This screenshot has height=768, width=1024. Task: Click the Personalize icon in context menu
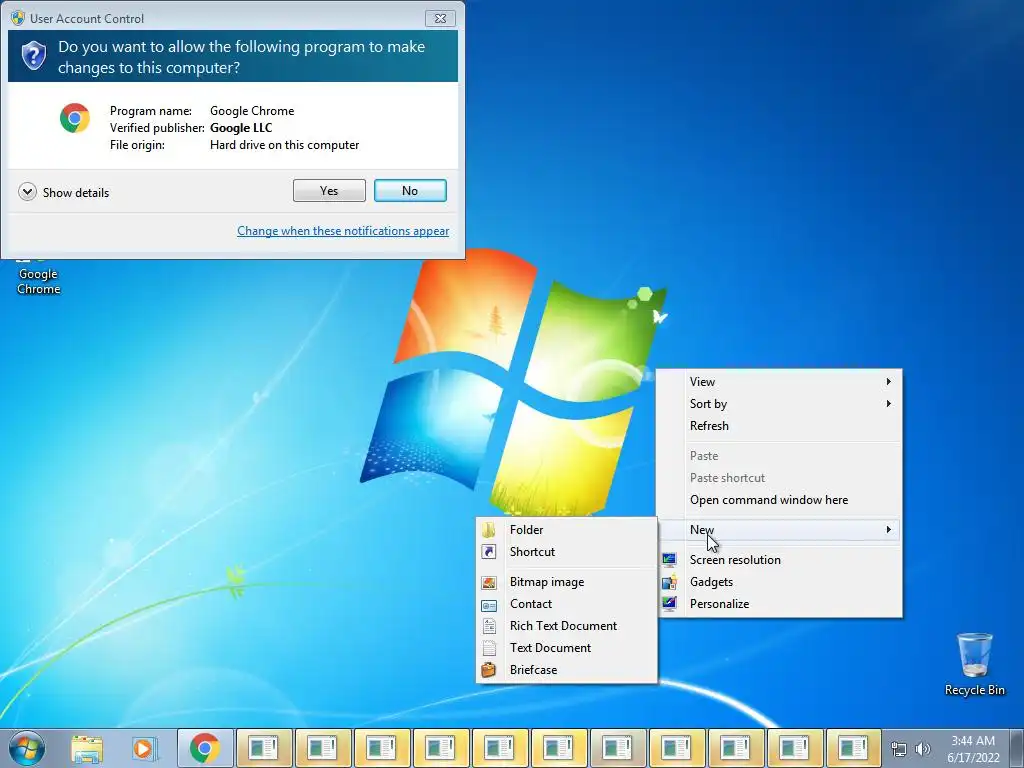tap(669, 603)
